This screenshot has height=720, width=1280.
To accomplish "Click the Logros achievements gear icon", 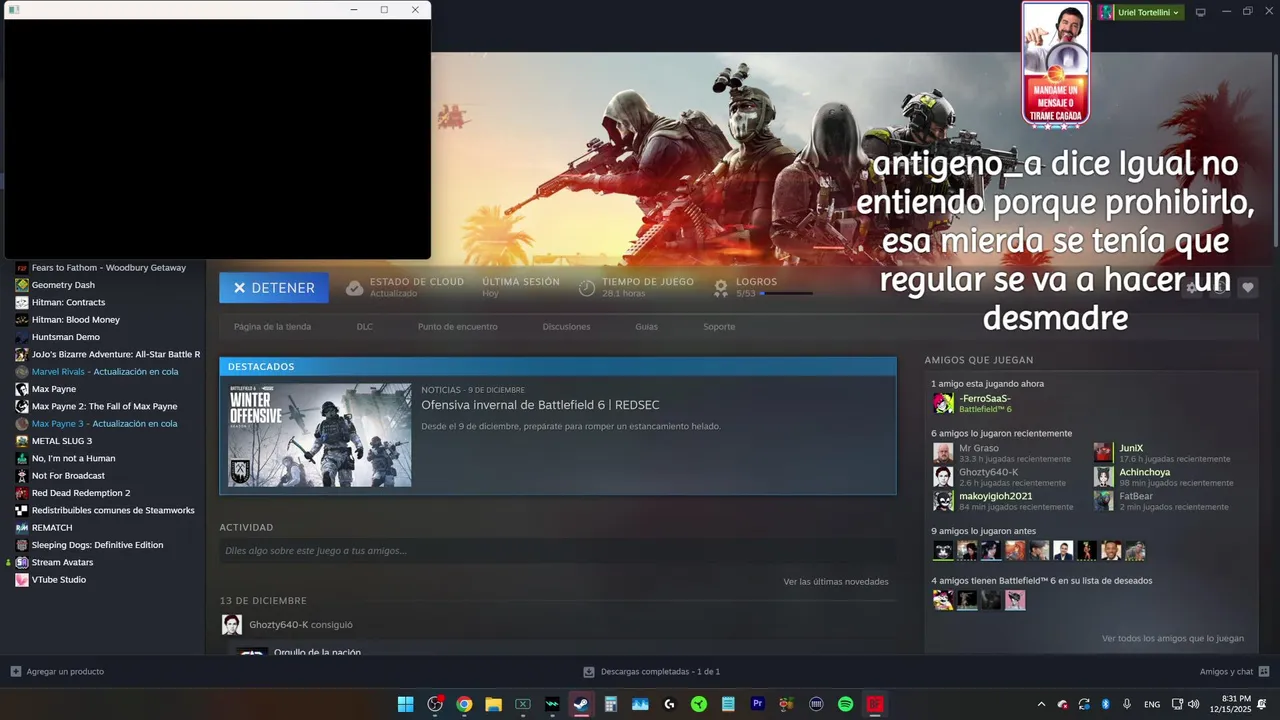I will click(x=720, y=288).
